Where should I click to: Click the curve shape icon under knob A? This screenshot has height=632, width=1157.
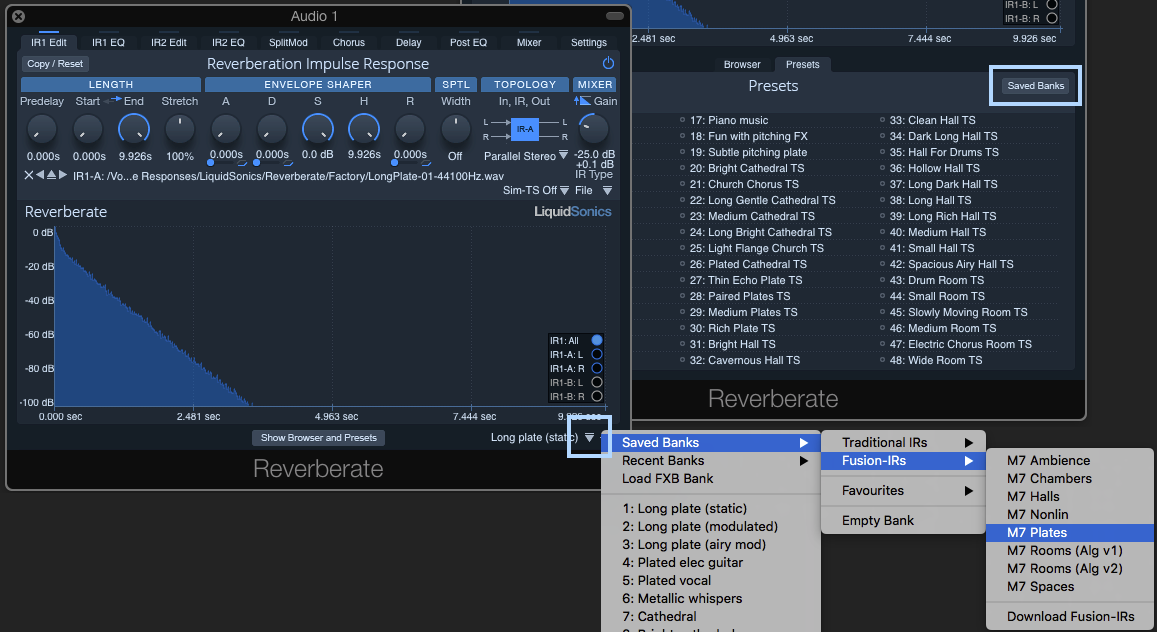pos(243,163)
